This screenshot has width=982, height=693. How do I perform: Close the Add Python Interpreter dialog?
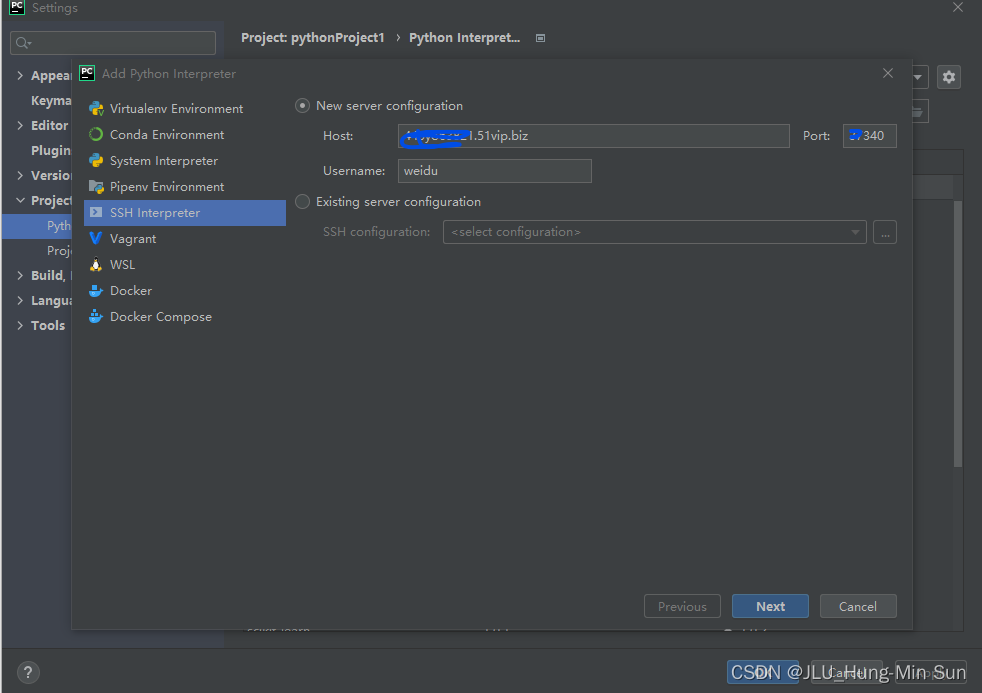888,73
